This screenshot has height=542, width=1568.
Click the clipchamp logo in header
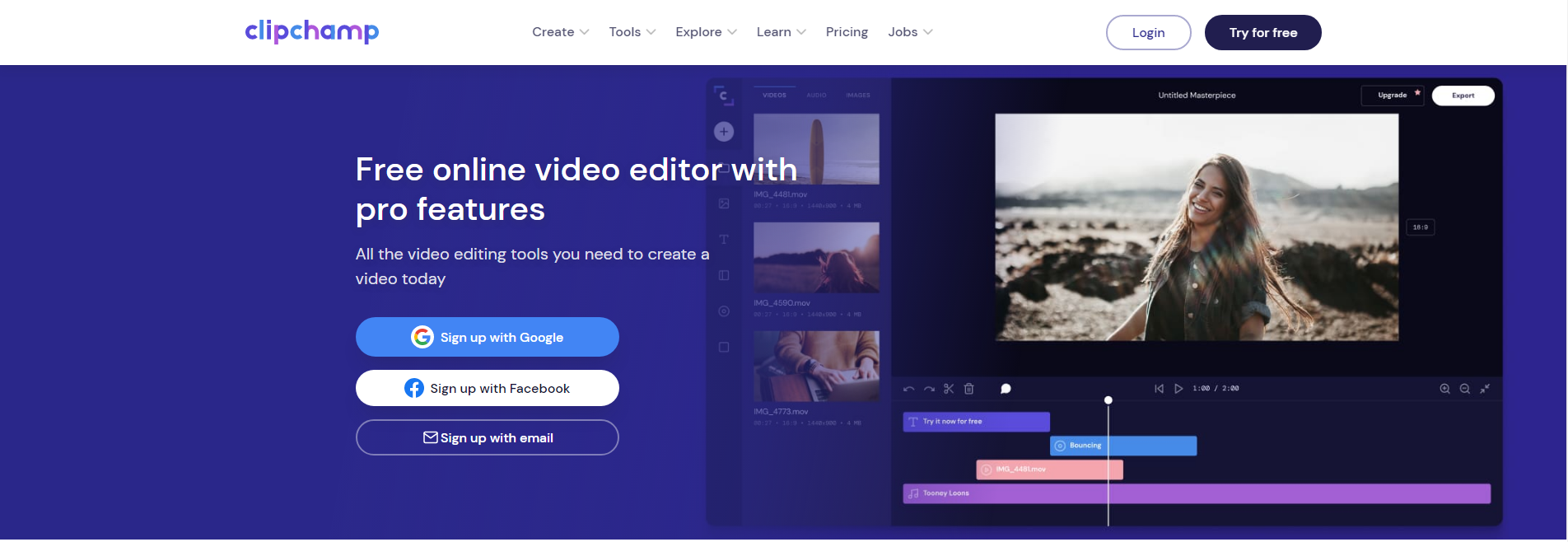312,31
